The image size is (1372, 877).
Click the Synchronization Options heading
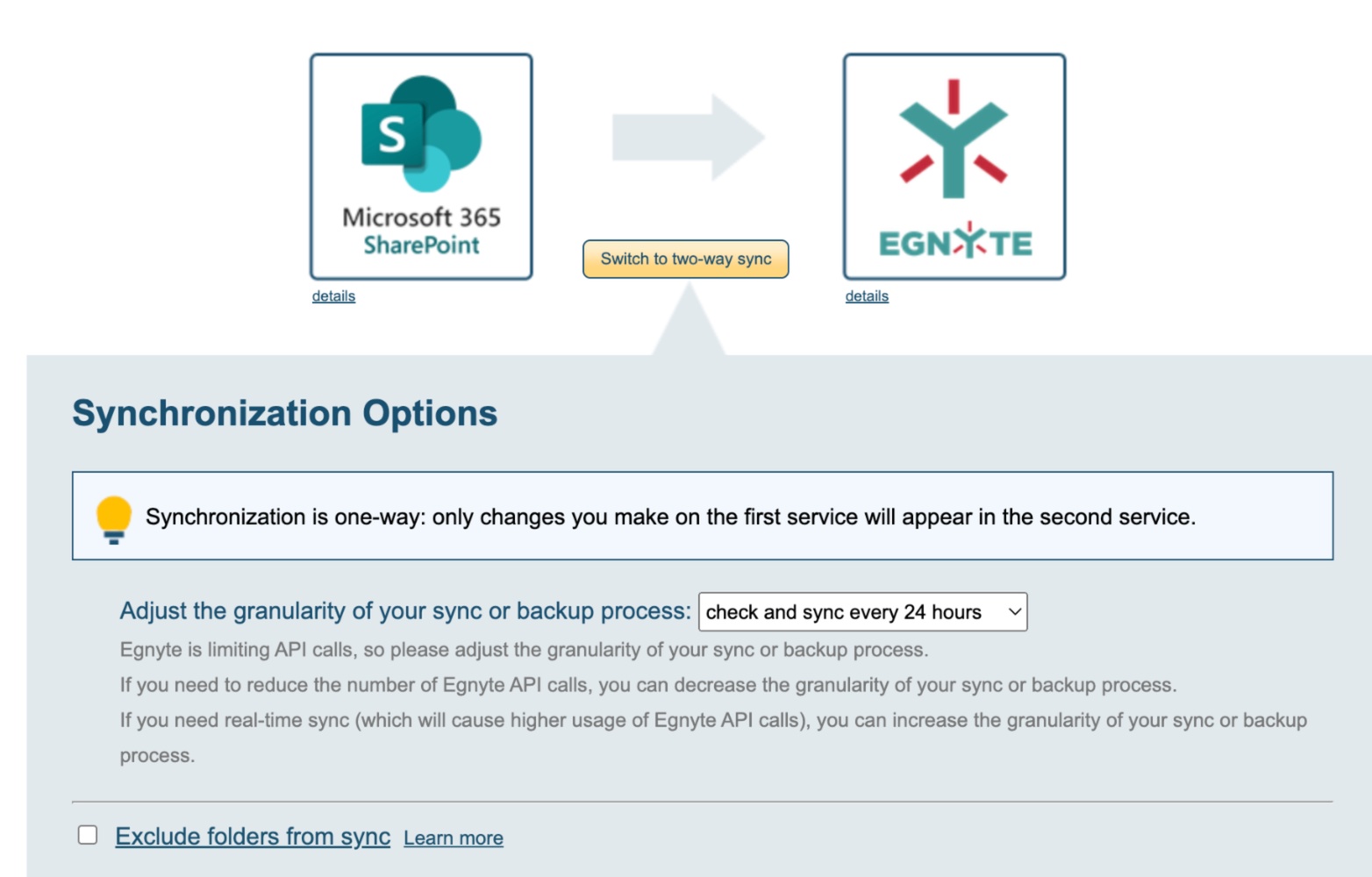[x=284, y=413]
